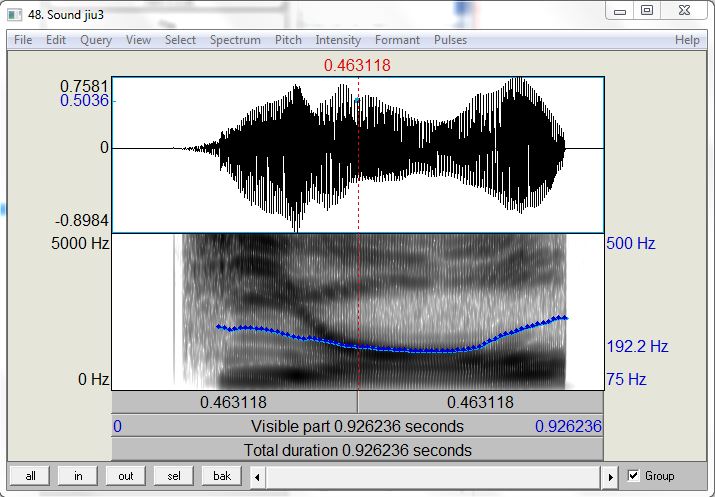
Task: Click the blue end time 0.926236
Action: pyautogui.click(x=568, y=426)
